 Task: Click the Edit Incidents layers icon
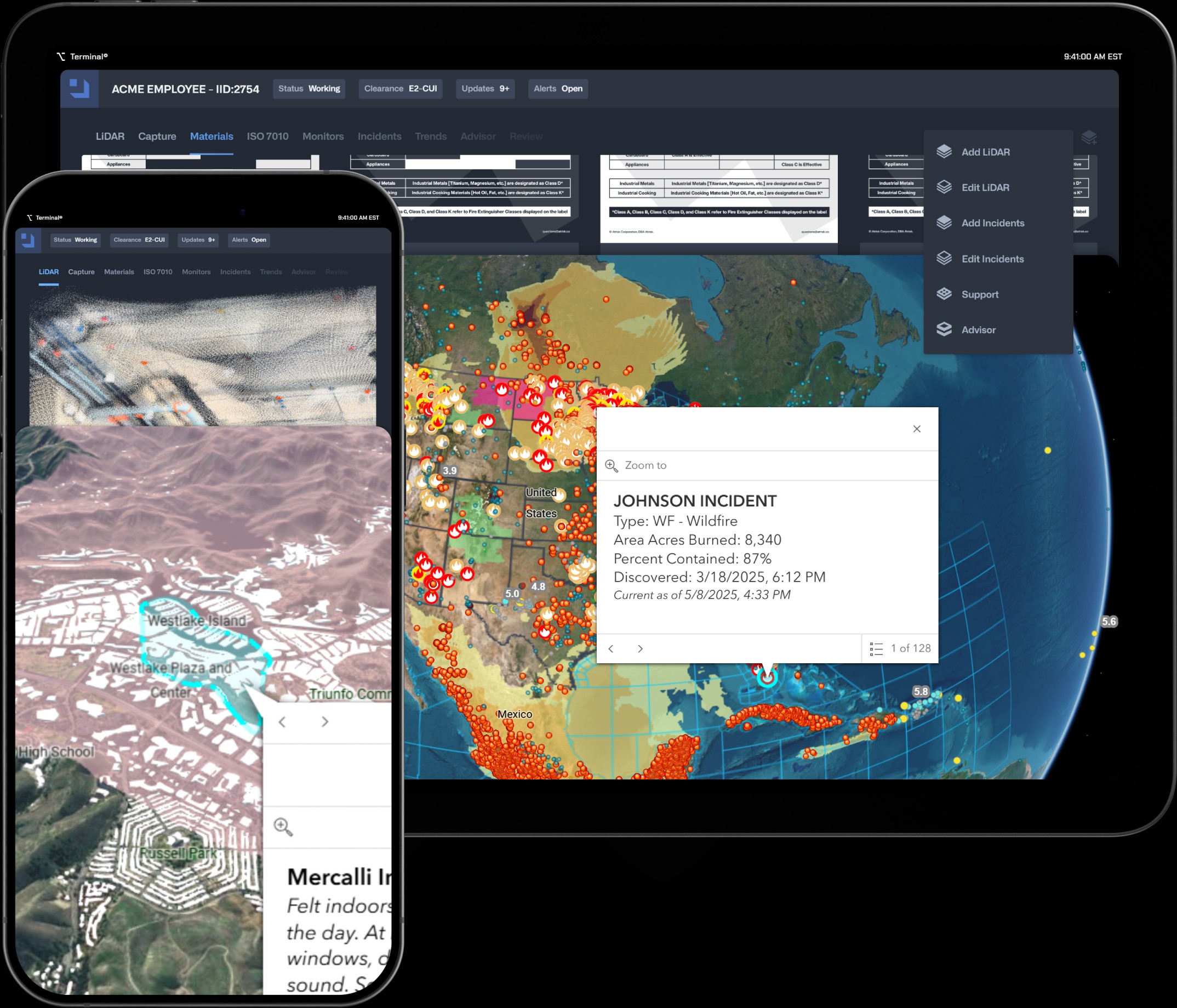944,259
